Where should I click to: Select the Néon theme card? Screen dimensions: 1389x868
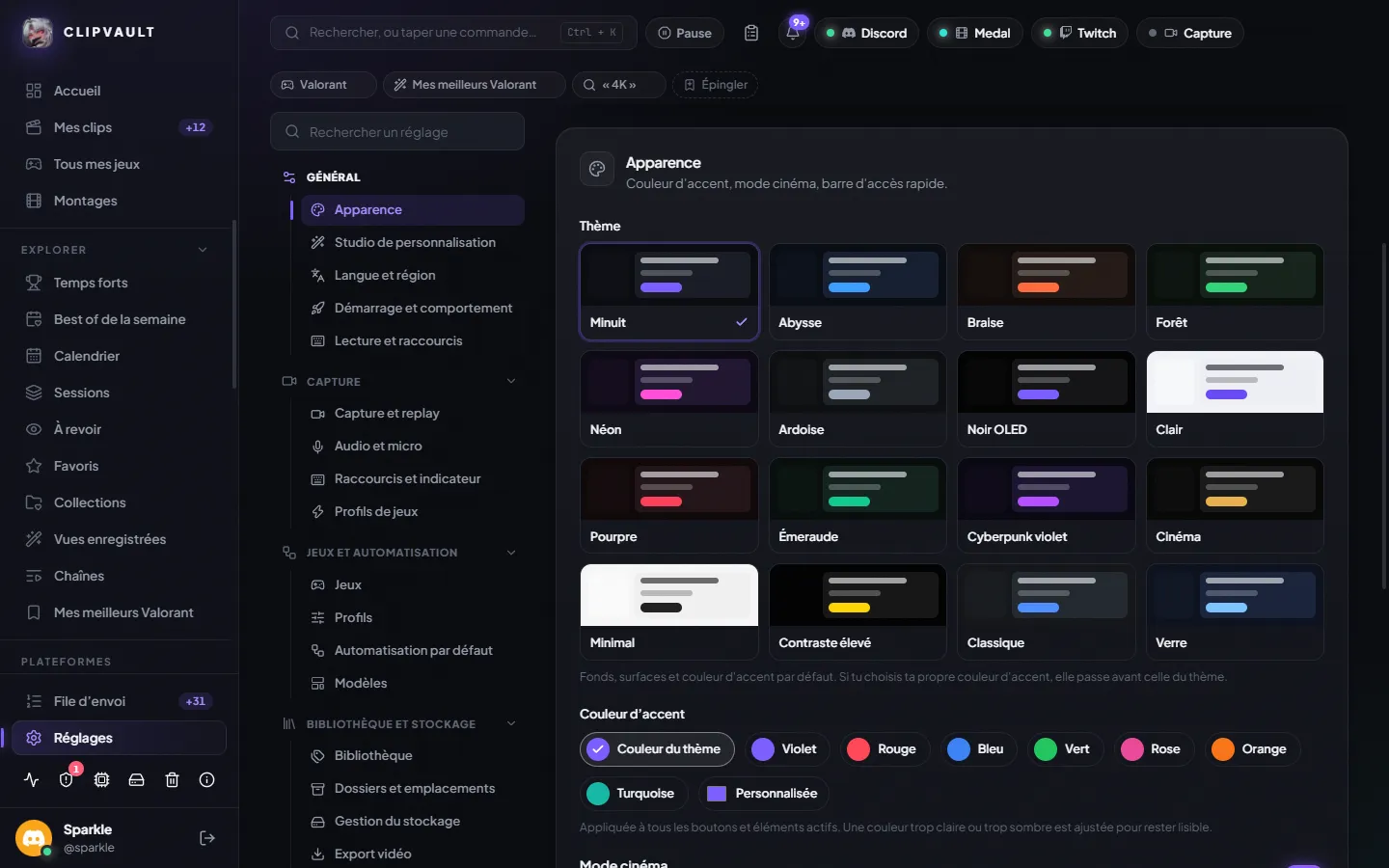pyautogui.click(x=669, y=398)
